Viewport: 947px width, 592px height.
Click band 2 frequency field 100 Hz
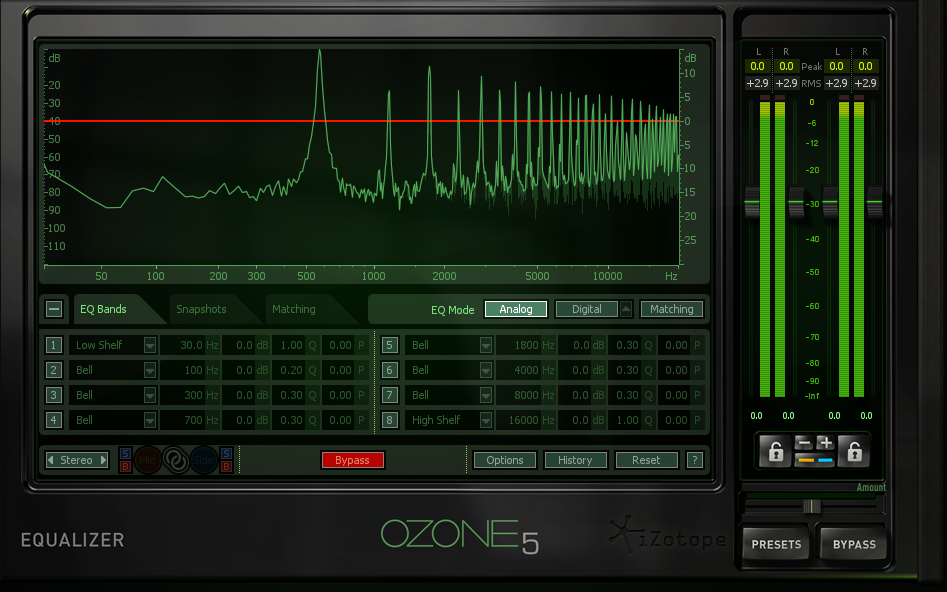(x=190, y=370)
